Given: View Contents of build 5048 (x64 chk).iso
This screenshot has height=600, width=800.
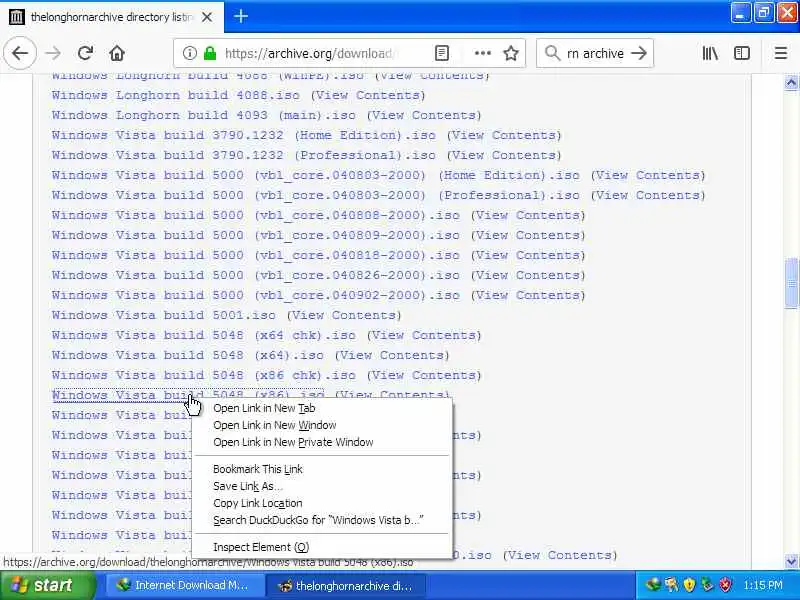Looking at the screenshot, I should click(424, 335).
